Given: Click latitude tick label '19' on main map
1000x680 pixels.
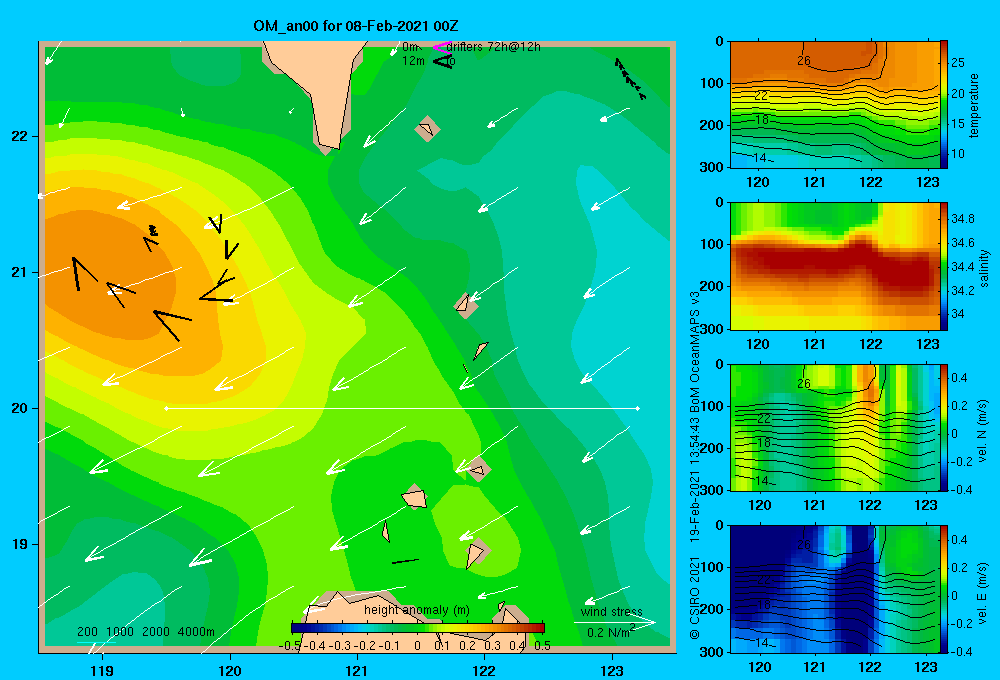Looking at the screenshot, I should [x=20, y=544].
